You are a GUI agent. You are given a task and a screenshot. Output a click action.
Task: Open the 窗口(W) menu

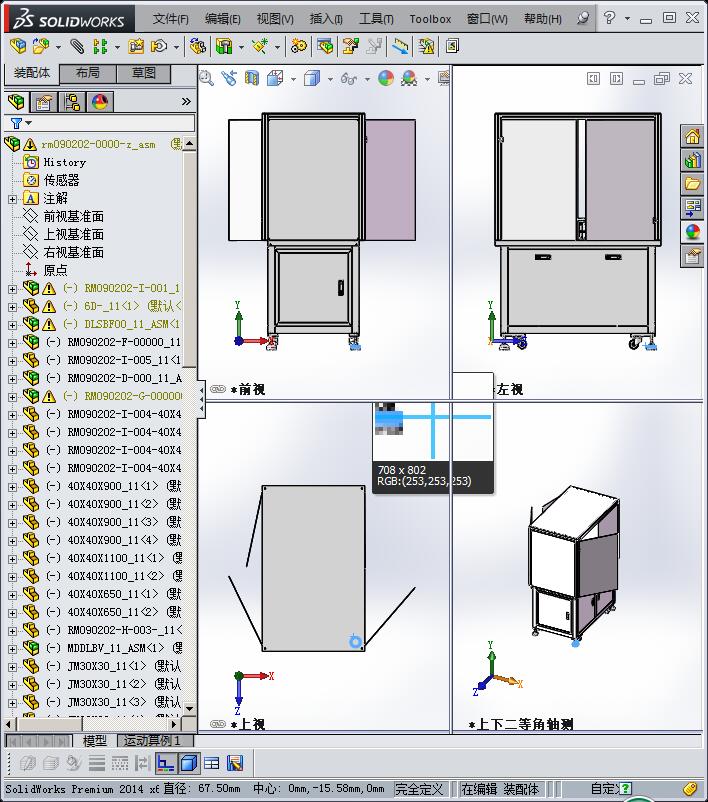(x=487, y=19)
